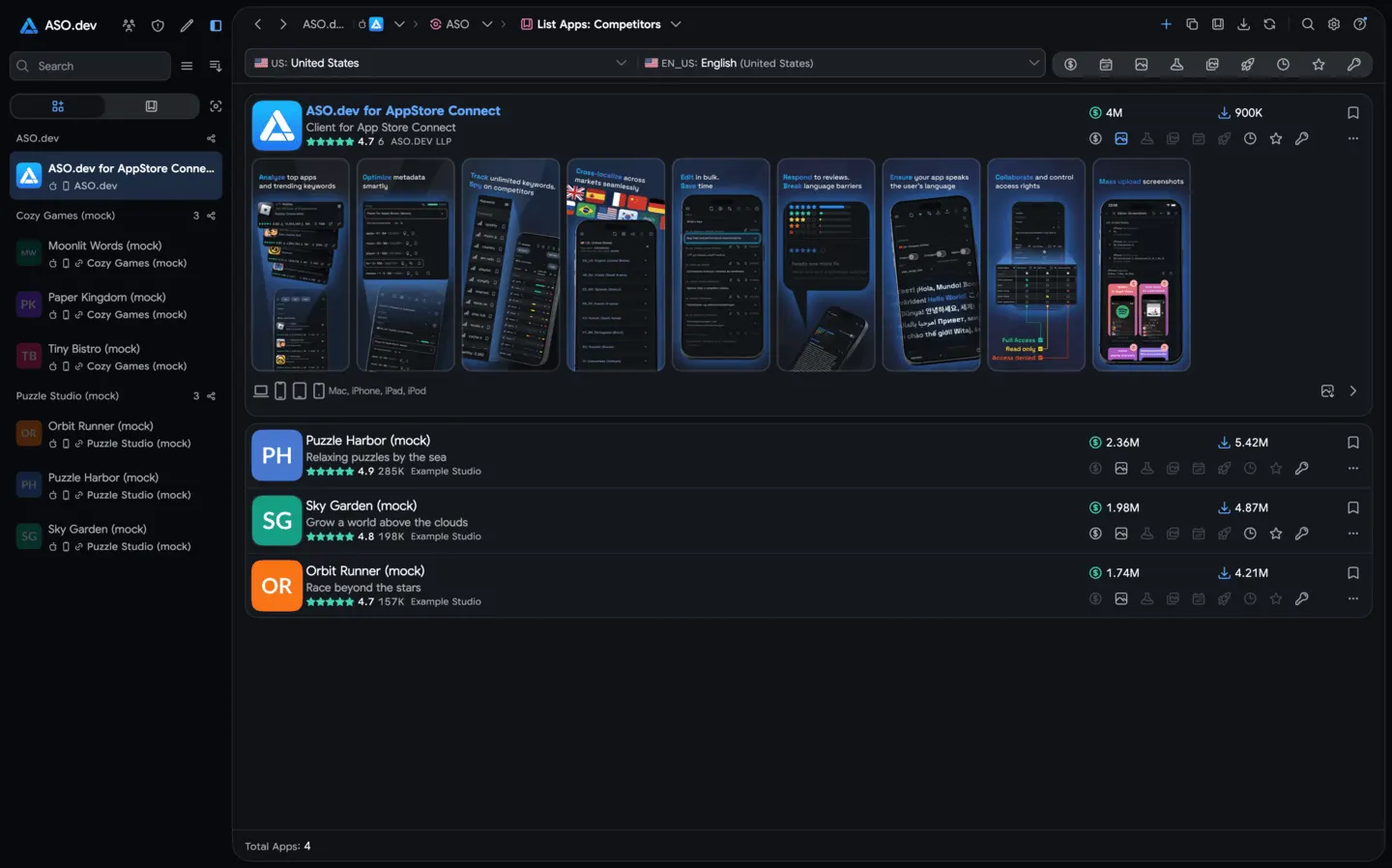Click the focus scan icon beside sidebar tabs
The width and height of the screenshot is (1392, 868).
216,106
